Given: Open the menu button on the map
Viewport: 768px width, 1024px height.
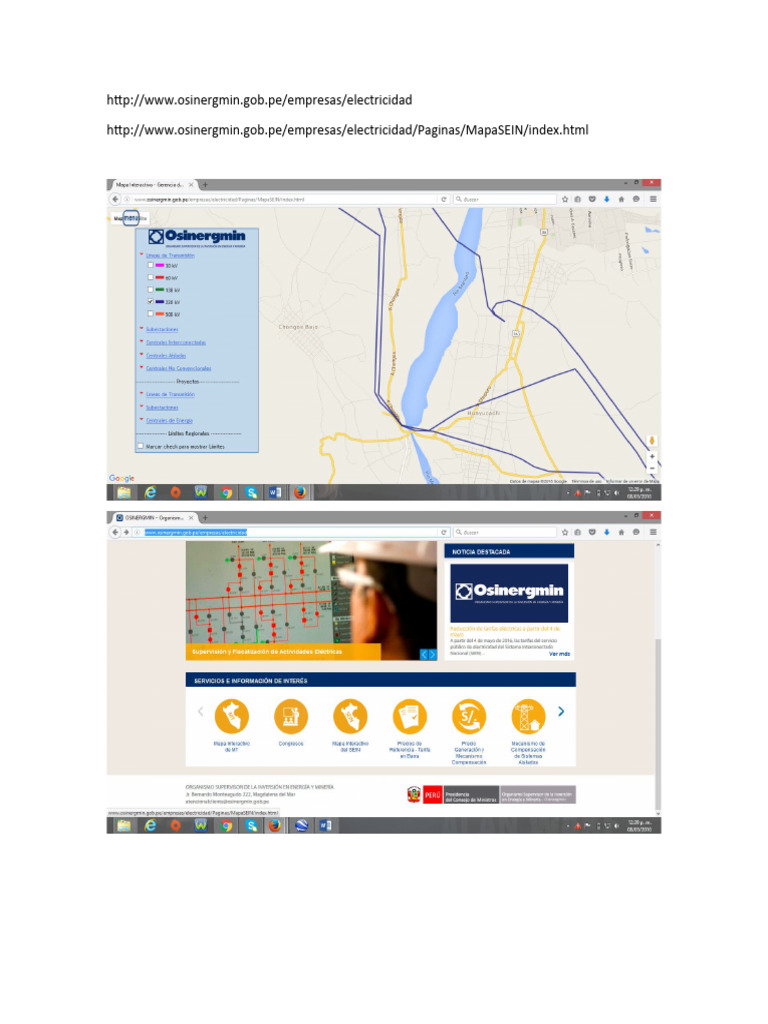Looking at the screenshot, I should point(131,218).
